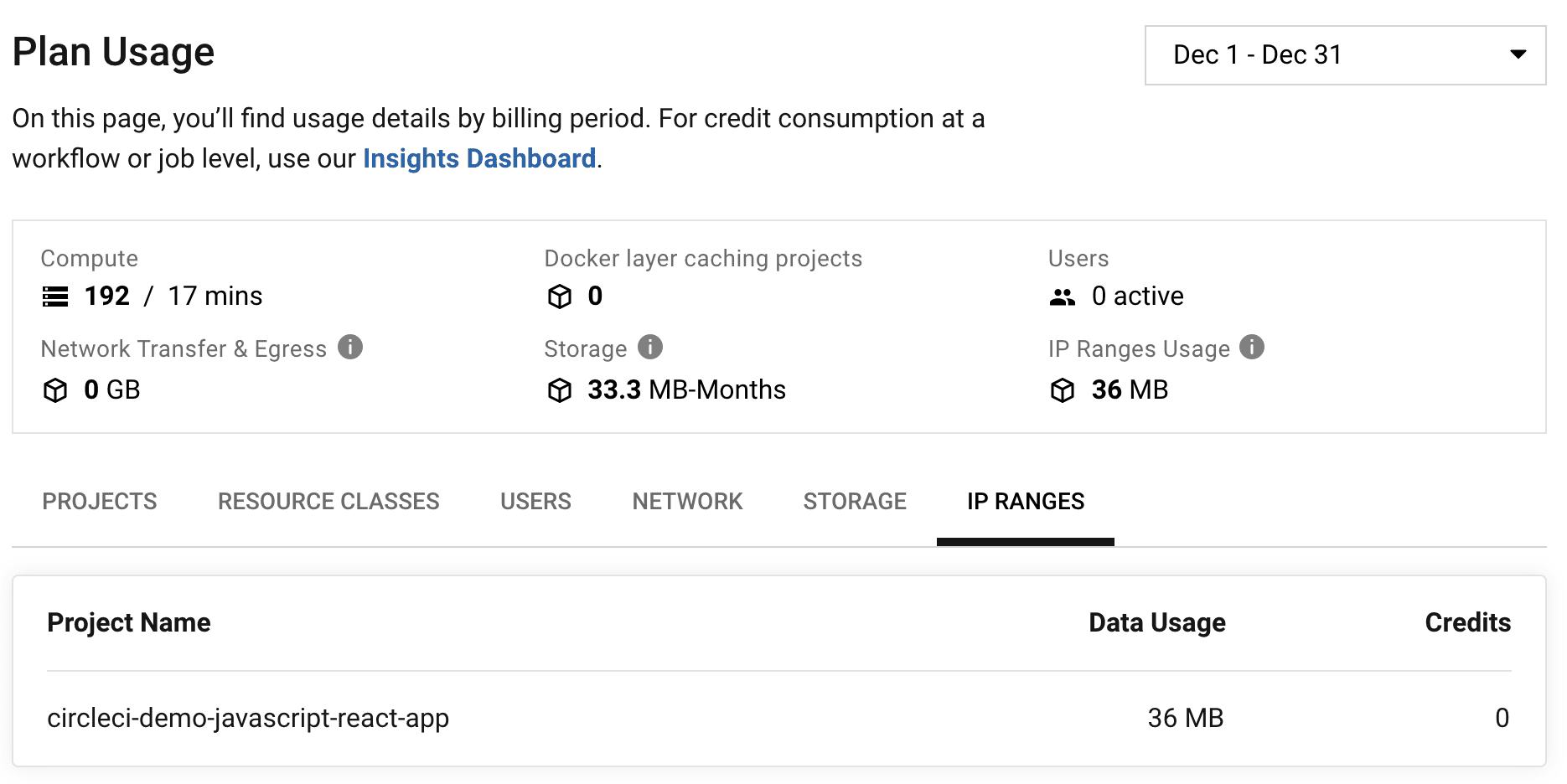The image size is (1567, 784).
Task: Select the Users tab
Action: pos(535,502)
